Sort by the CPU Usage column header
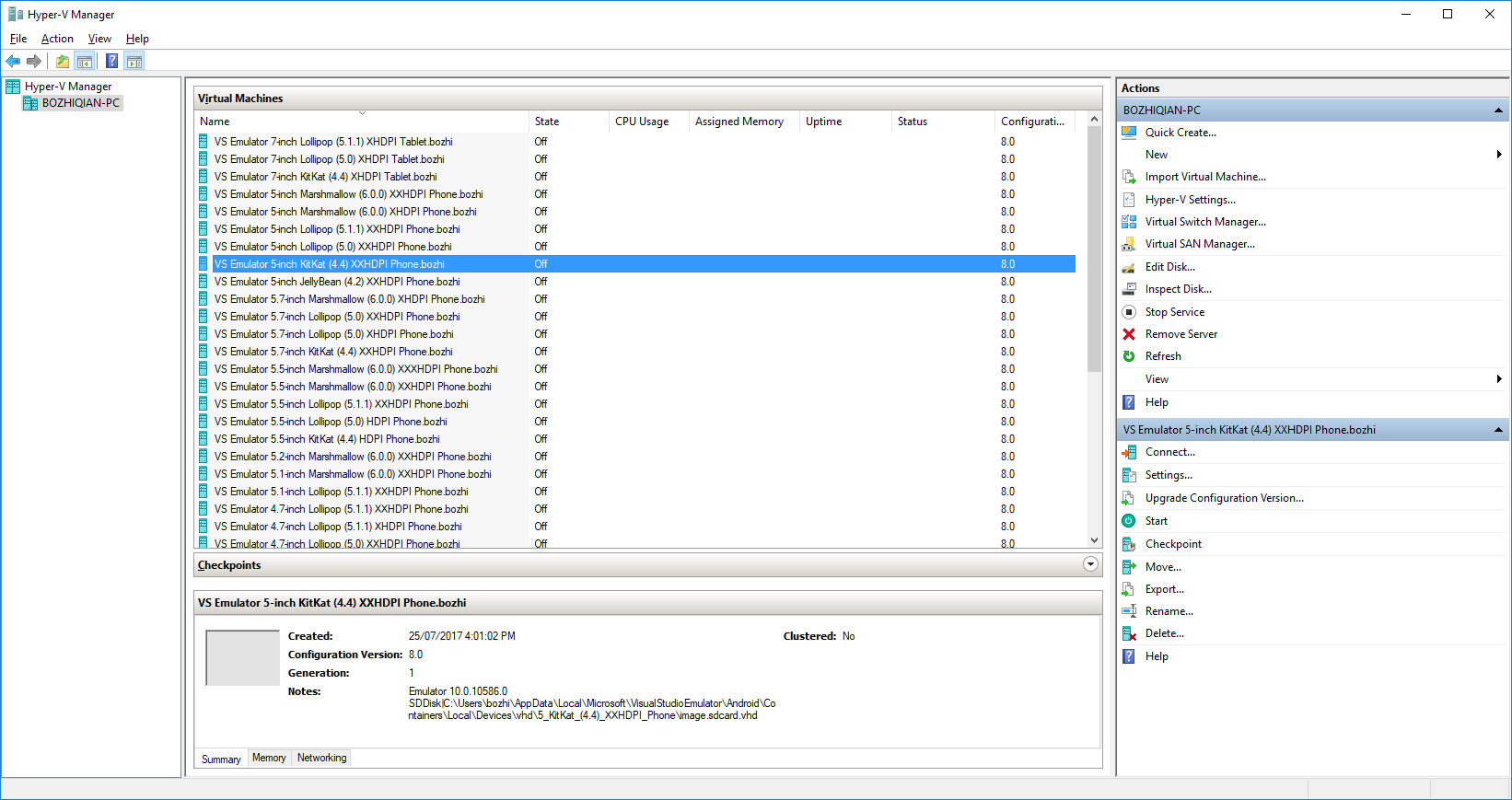The image size is (1512, 800). click(x=649, y=122)
